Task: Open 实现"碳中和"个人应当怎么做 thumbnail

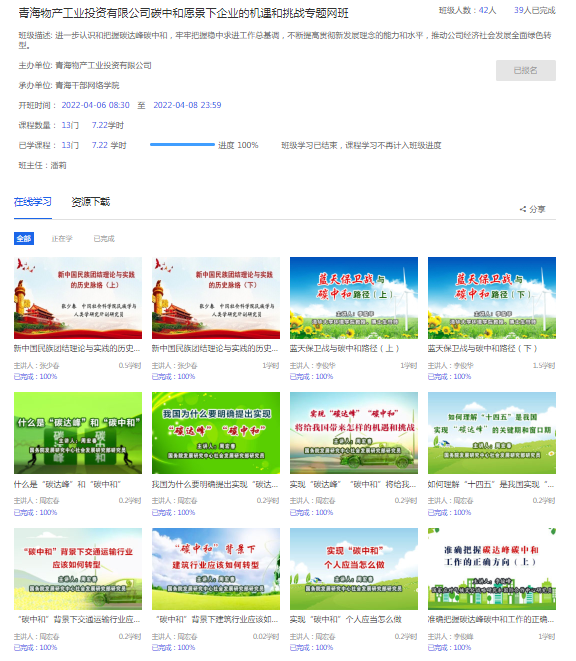Action: (x=354, y=569)
